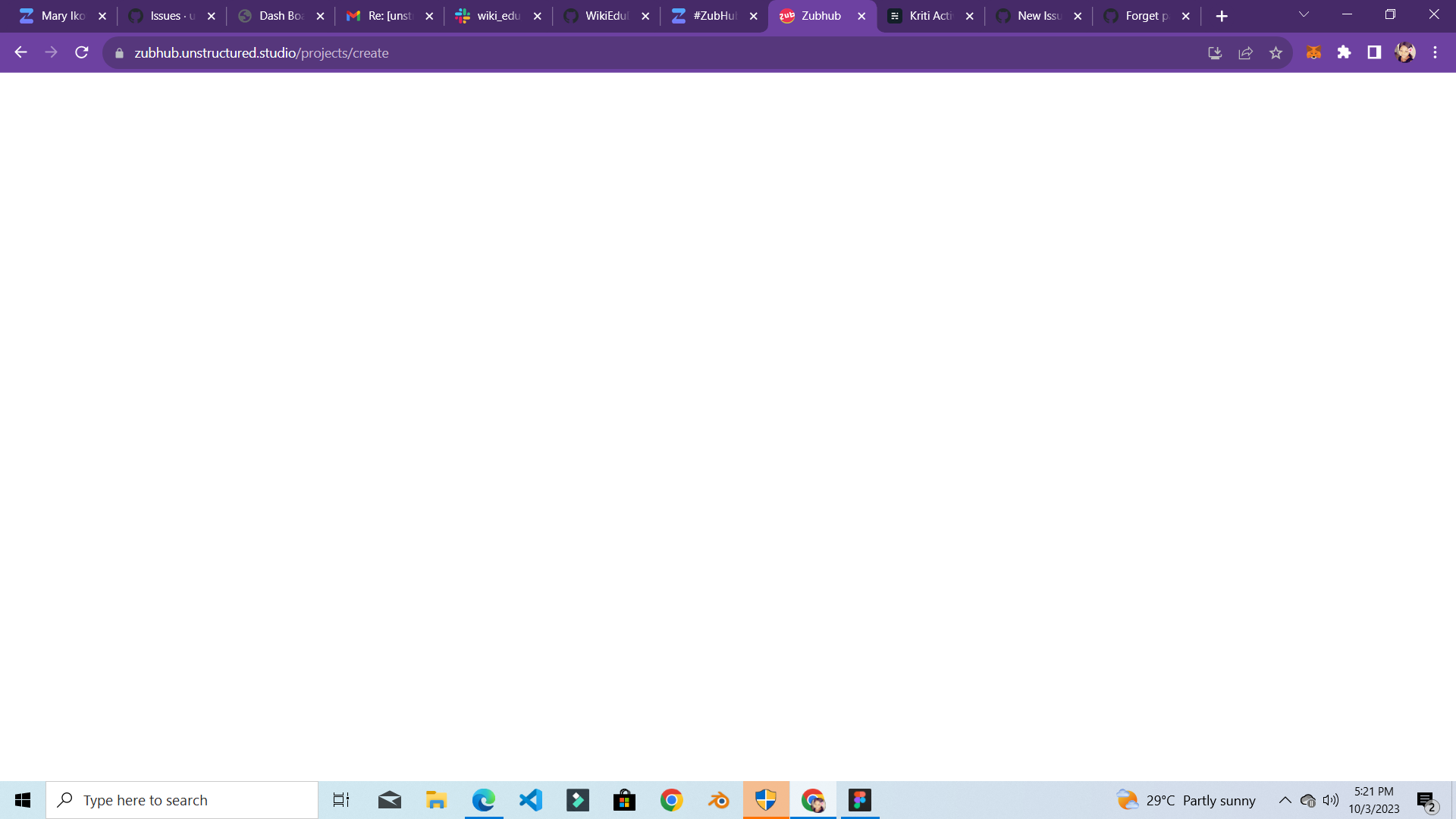This screenshot has height=819, width=1456.
Task: Click the back navigation arrow
Action: 20,52
